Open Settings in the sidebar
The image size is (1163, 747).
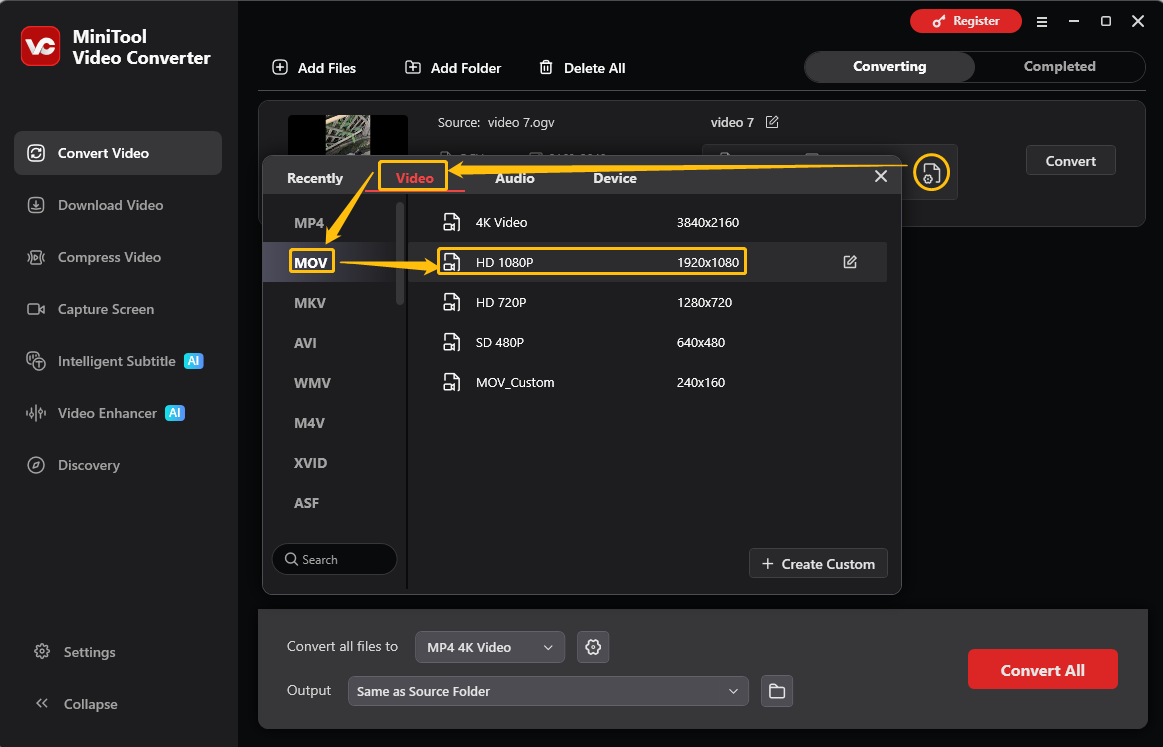[75, 651]
